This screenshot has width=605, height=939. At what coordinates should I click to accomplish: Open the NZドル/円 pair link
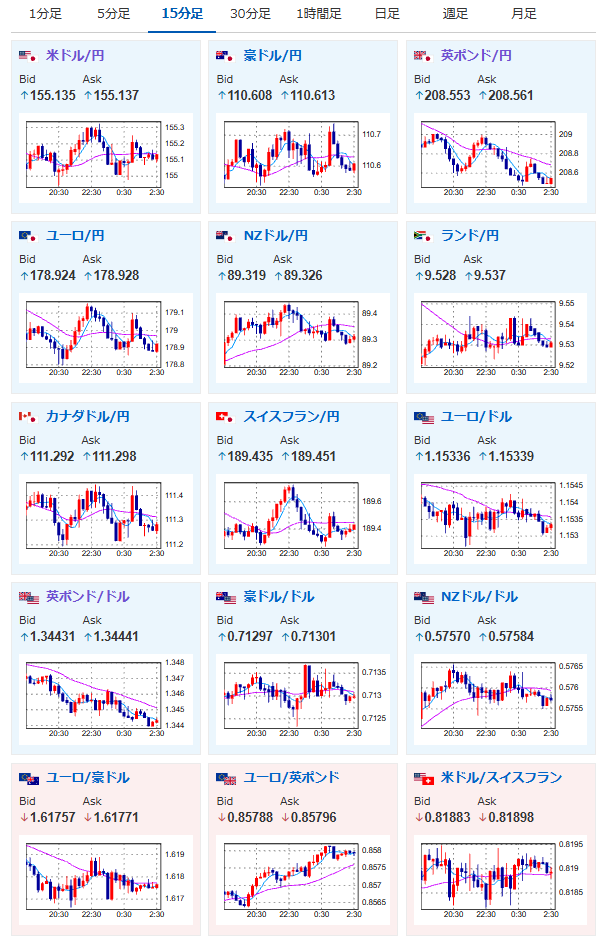276,236
